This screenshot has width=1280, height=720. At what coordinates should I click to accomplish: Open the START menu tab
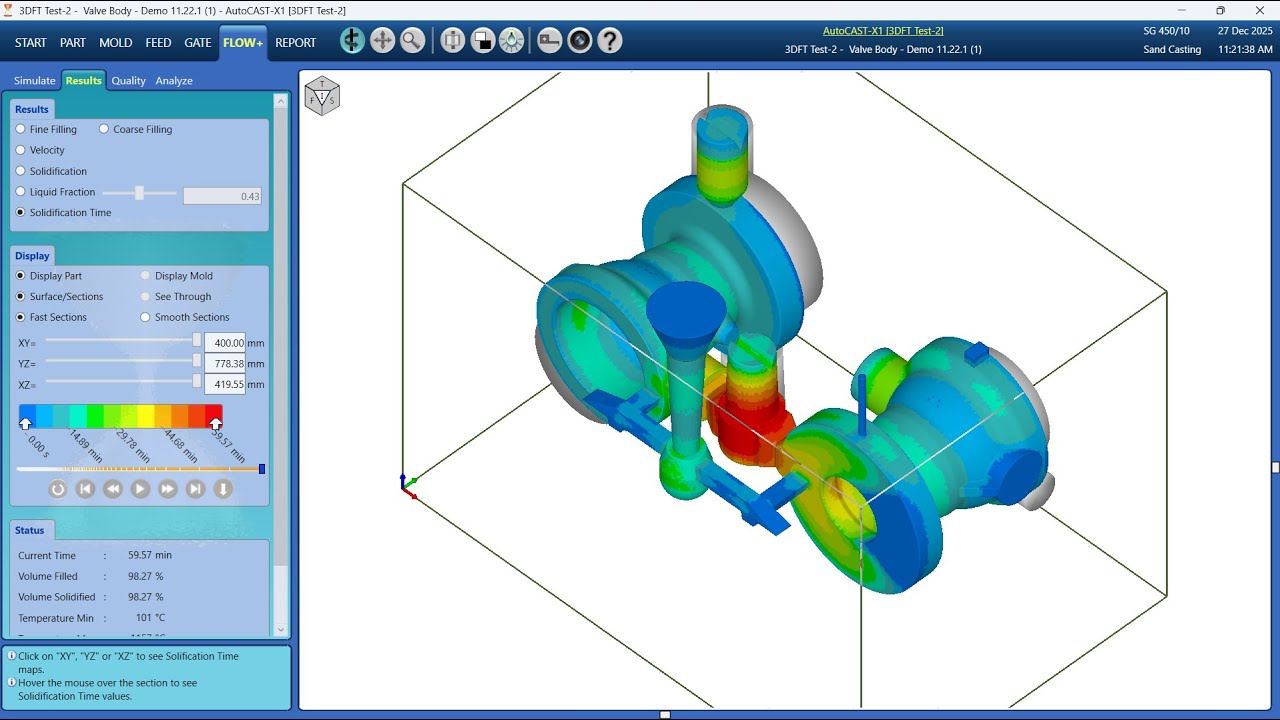pyautogui.click(x=30, y=43)
